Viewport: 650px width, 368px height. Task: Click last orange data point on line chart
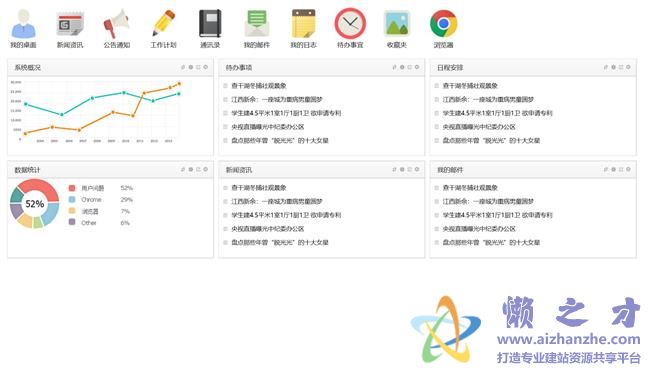click(x=179, y=84)
